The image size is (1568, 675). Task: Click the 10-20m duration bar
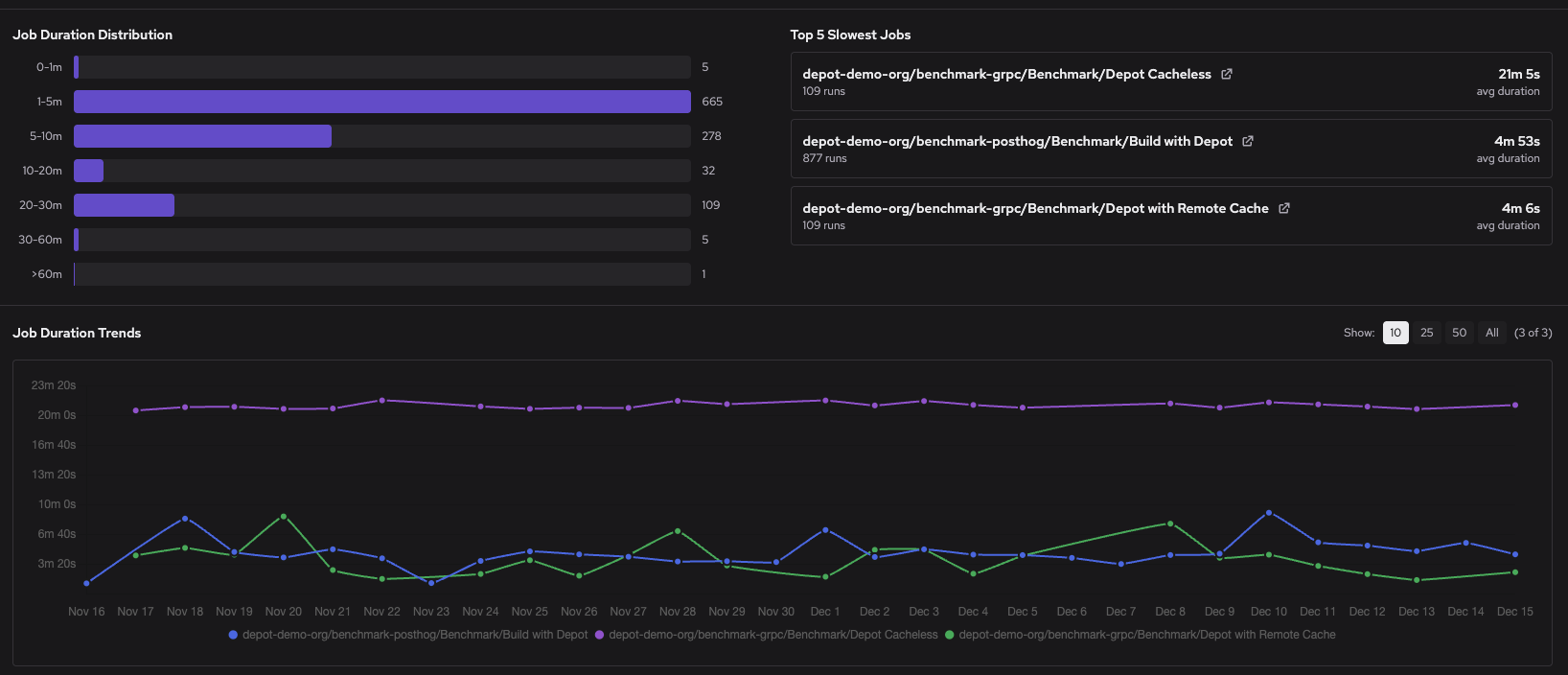[x=88, y=171]
